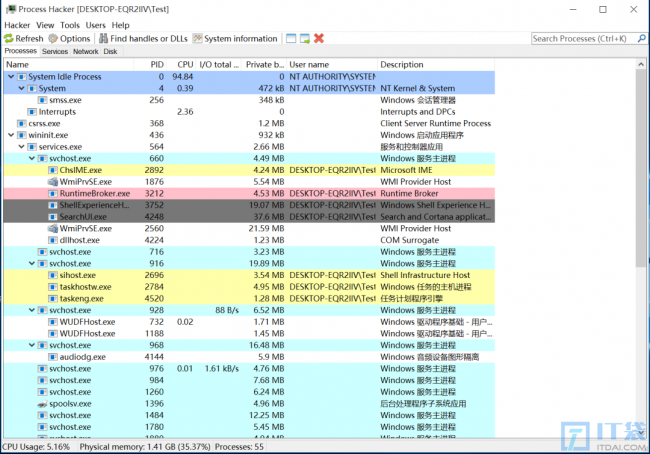This screenshot has height=454, width=650.
Task: Click the spoolsv.exe printer icon
Action: pos(42,404)
